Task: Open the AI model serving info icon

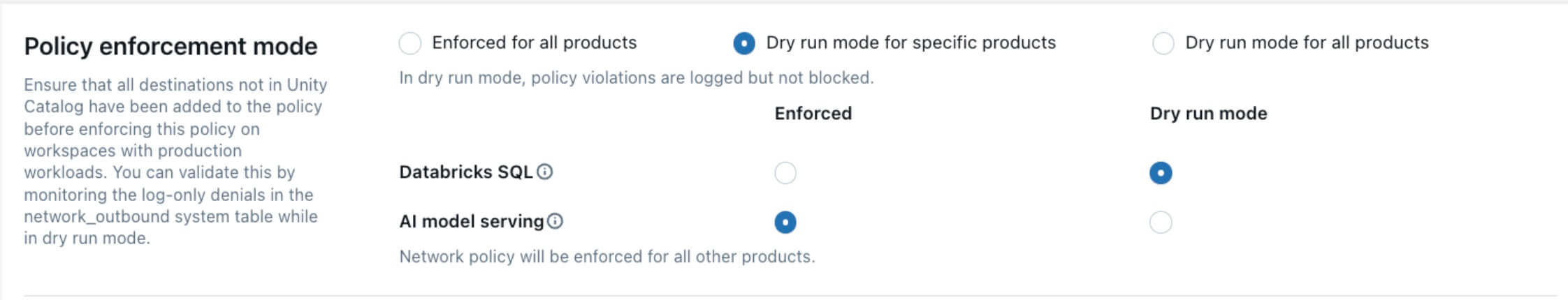Action: pyautogui.click(x=555, y=221)
